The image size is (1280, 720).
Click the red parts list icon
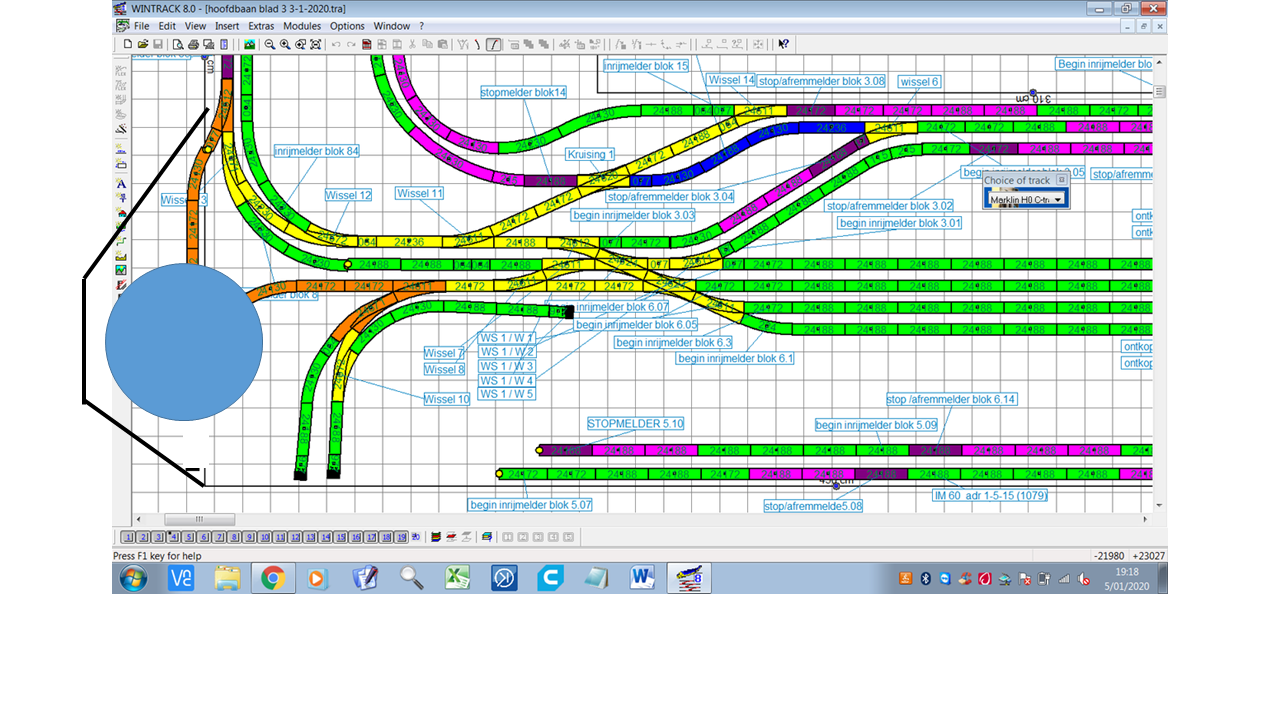367,44
